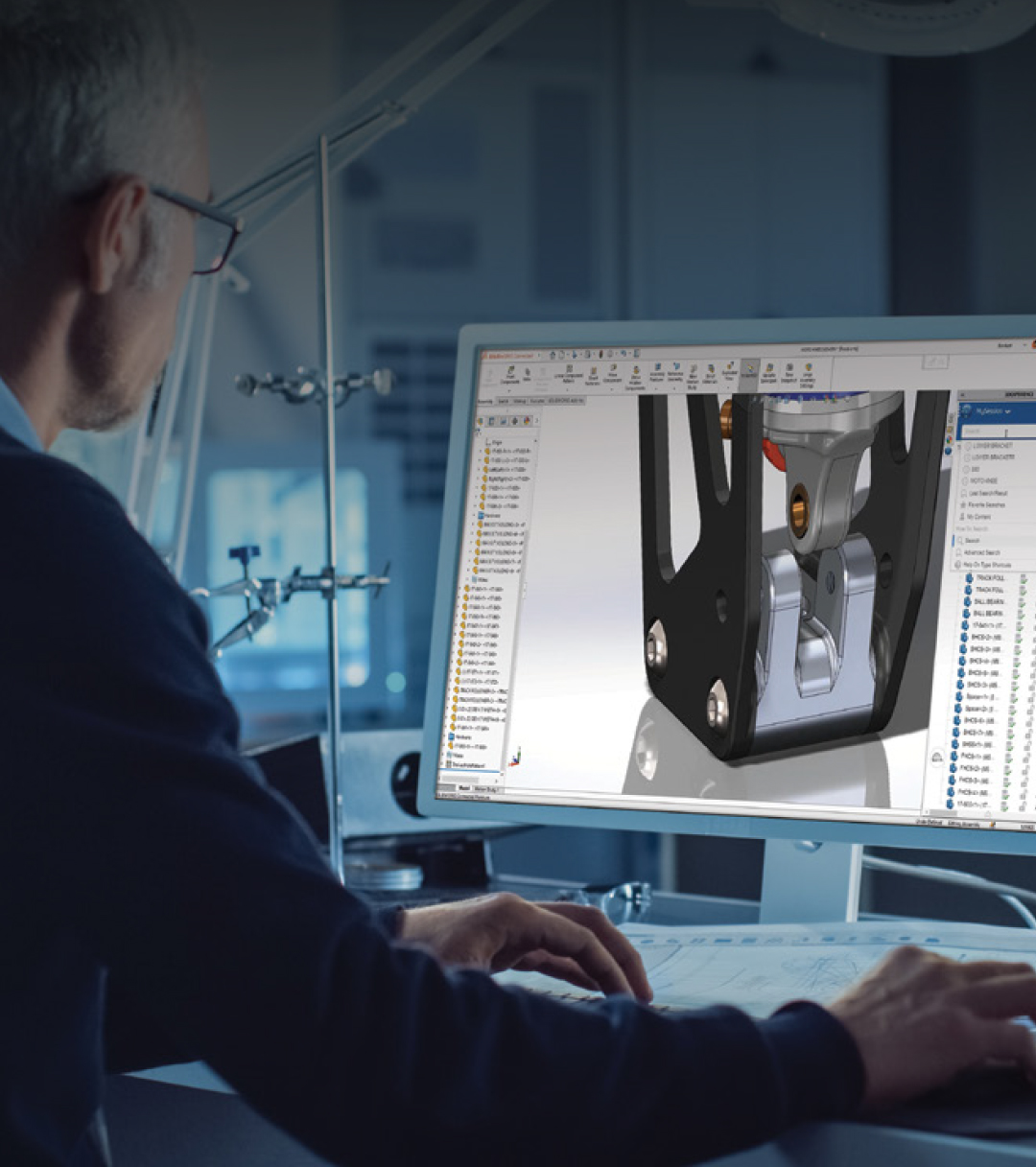Viewport: 1036px width, 1167px height.
Task: Click the Exploded View icon
Action: (x=729, y=371)
